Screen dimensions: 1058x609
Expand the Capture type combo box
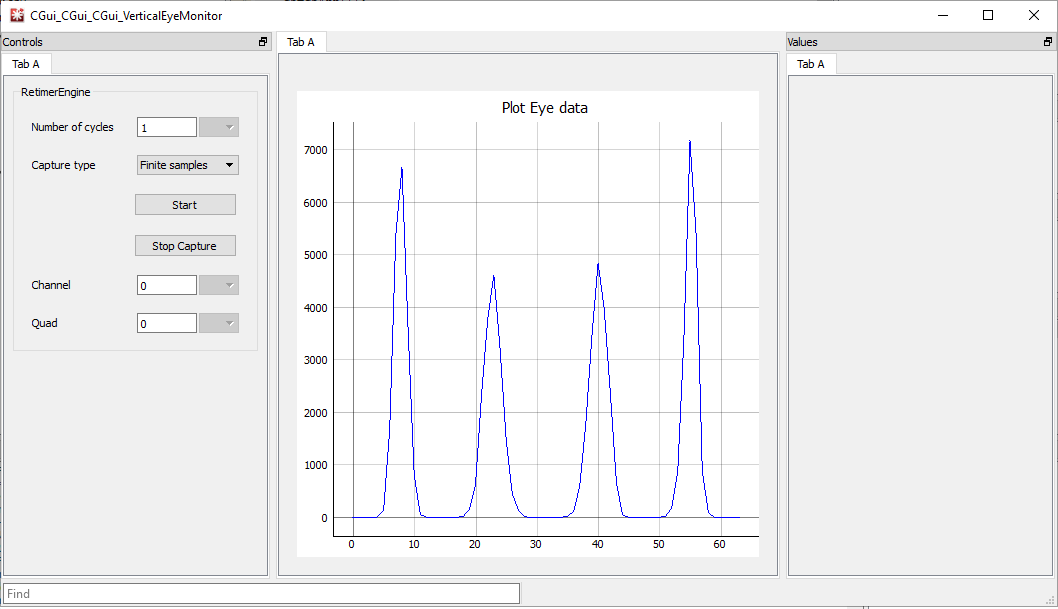[x=187, y=165]
